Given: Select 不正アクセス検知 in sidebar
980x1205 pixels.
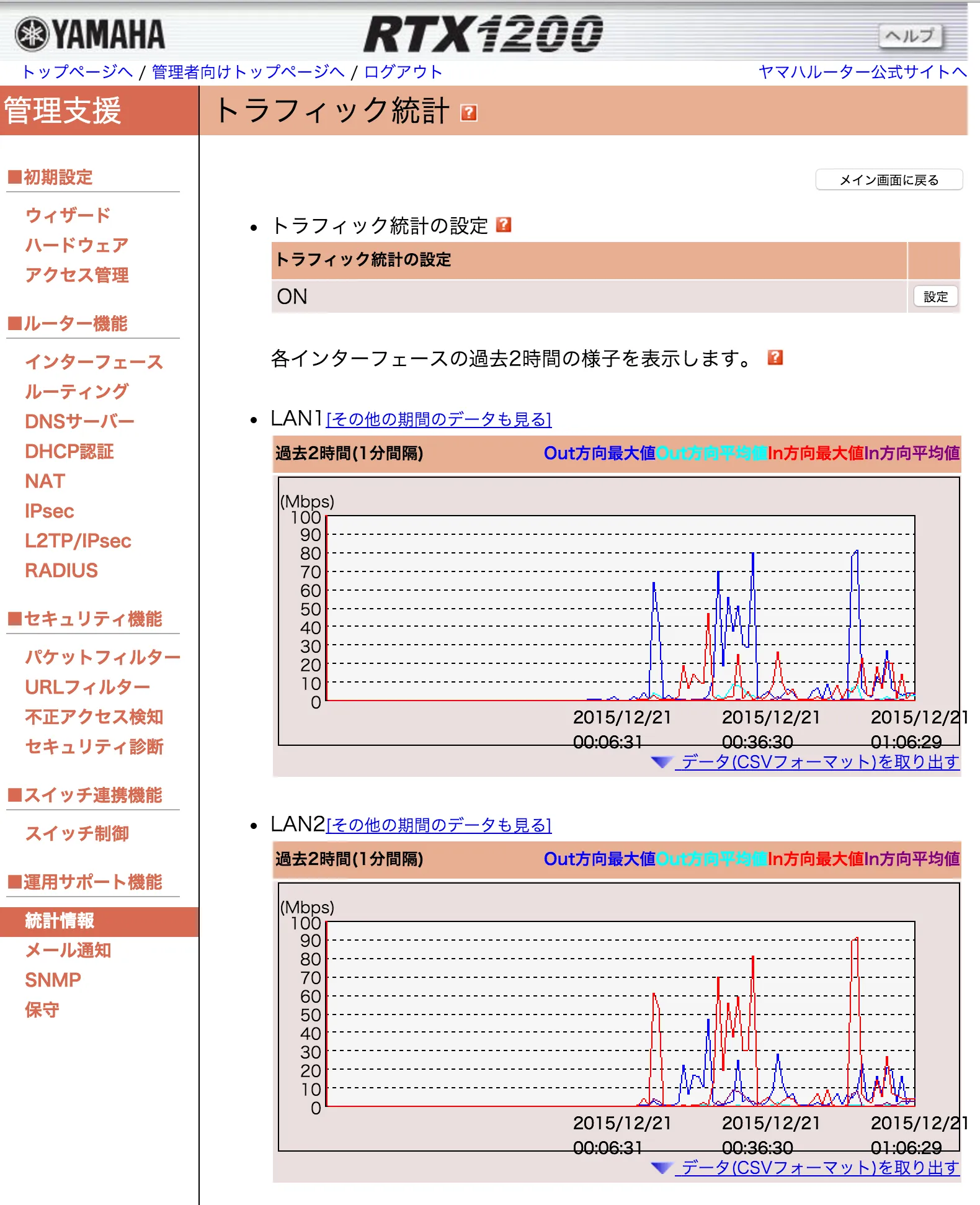Looking at the screenshot, I should pos(94,717).
